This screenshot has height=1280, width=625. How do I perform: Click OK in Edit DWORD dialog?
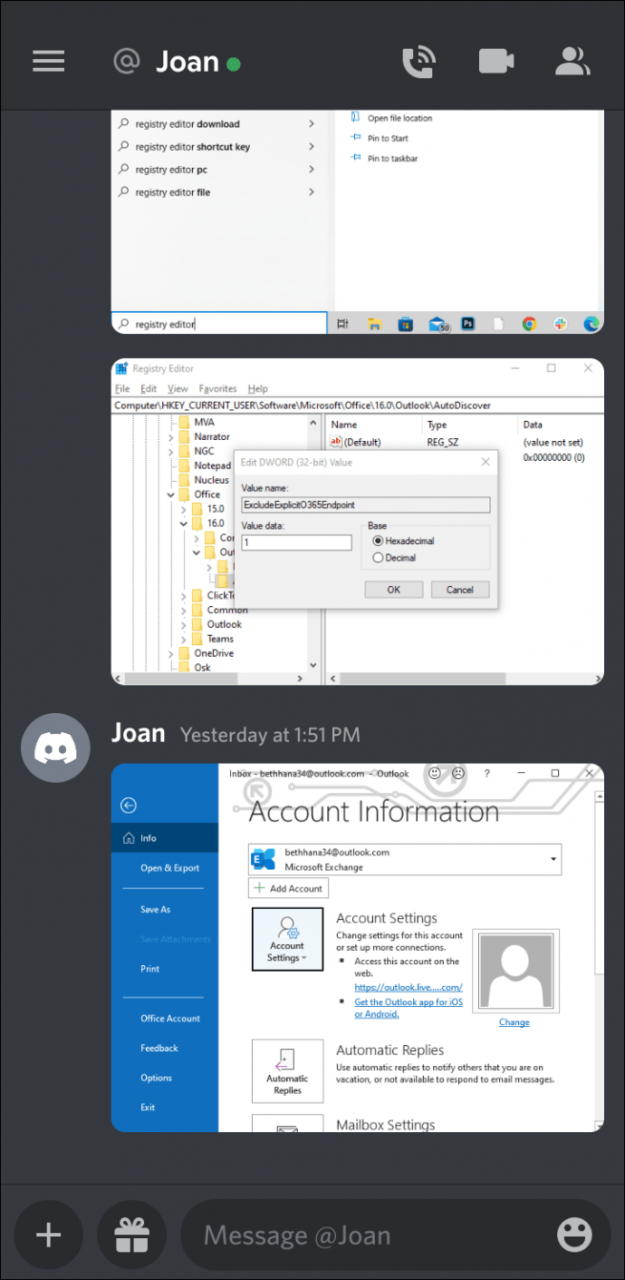coord(394,589)
